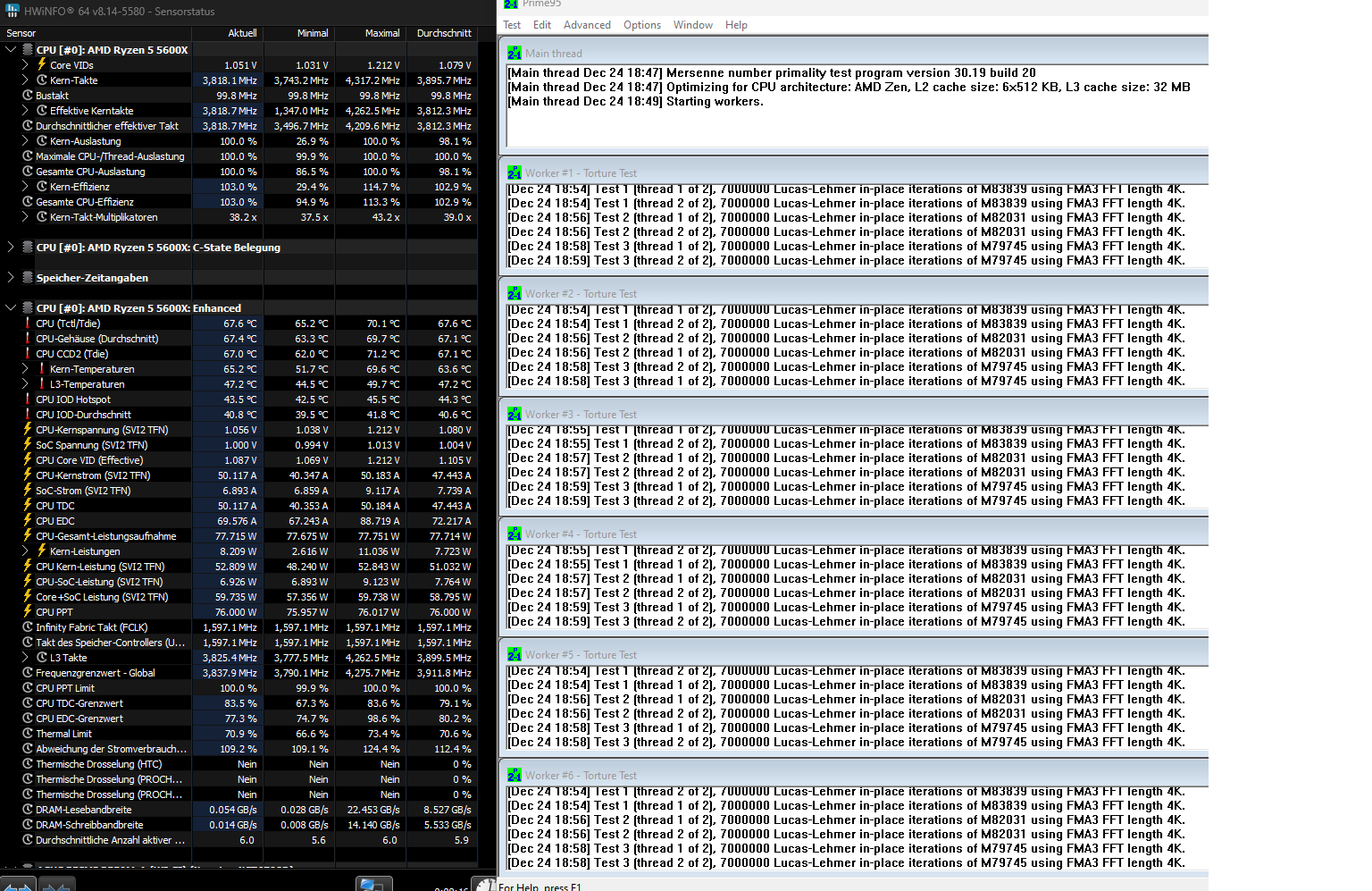This screenshot has height=891, width=1372.
Task: Click the Worker #5 Torture Test window icon
Action: pyautogui.click(x=514, y=655)
